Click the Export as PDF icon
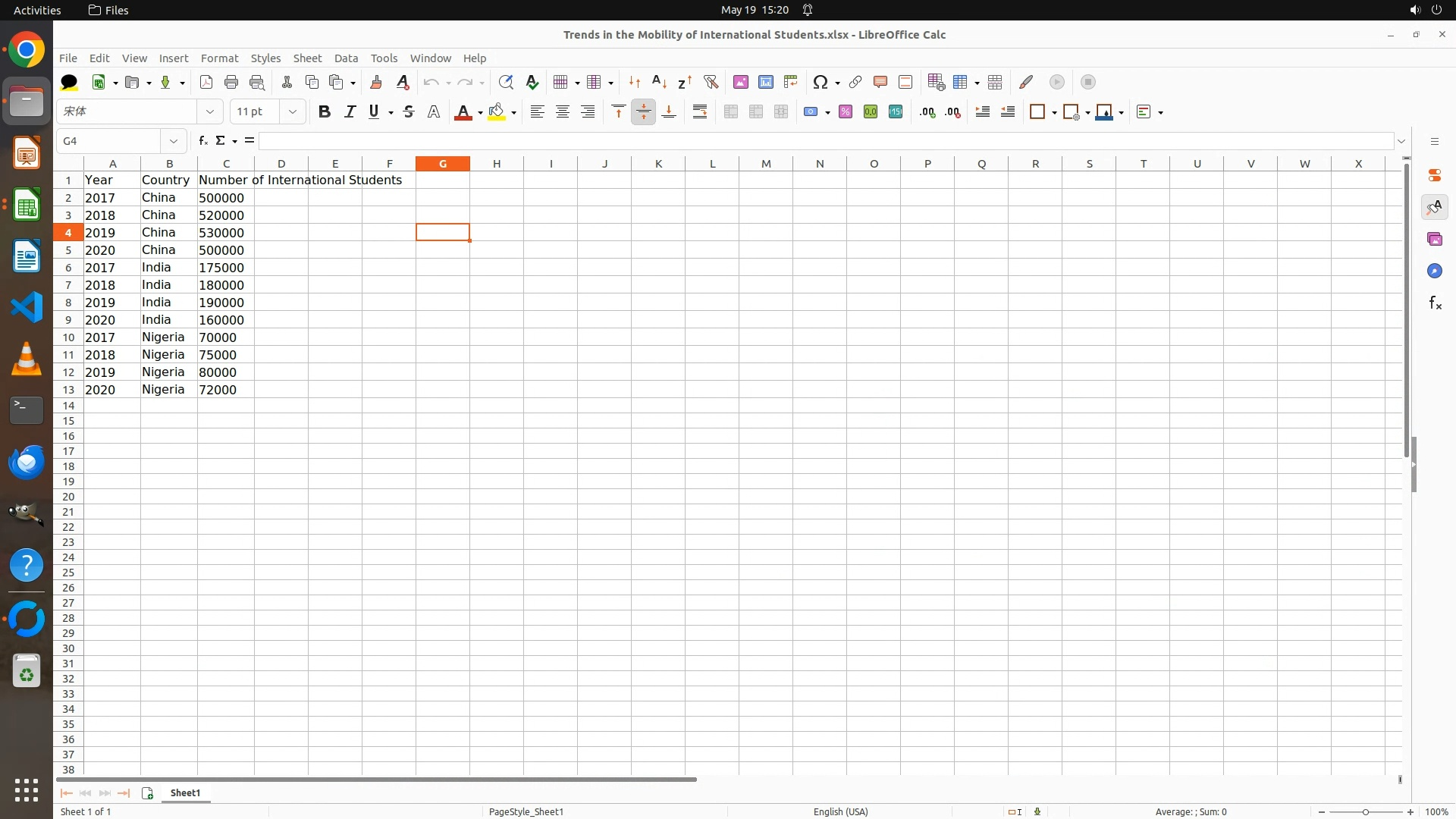 tap(206, 82)
